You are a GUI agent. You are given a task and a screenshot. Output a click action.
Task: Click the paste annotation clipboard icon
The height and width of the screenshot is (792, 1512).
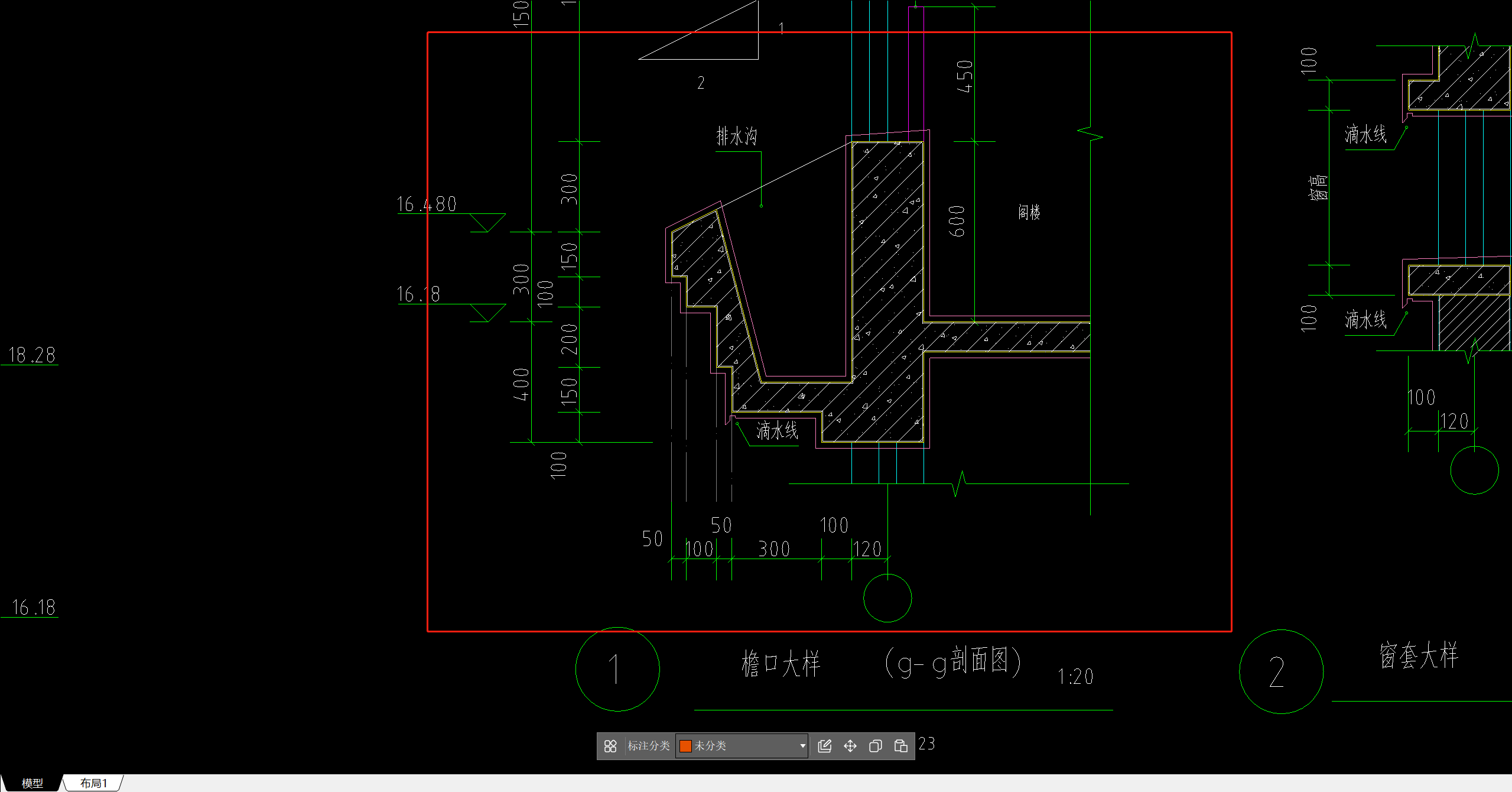(901, 746)
